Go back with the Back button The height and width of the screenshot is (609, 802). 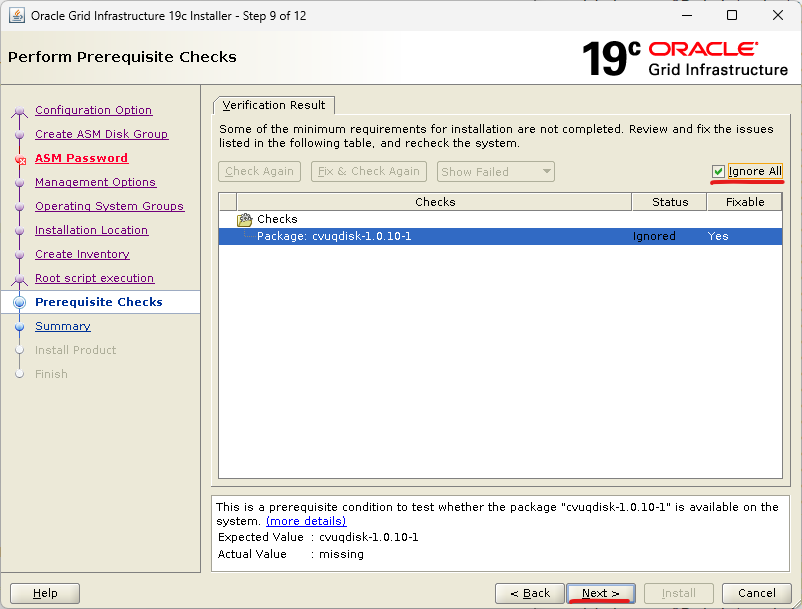[530, 593]
